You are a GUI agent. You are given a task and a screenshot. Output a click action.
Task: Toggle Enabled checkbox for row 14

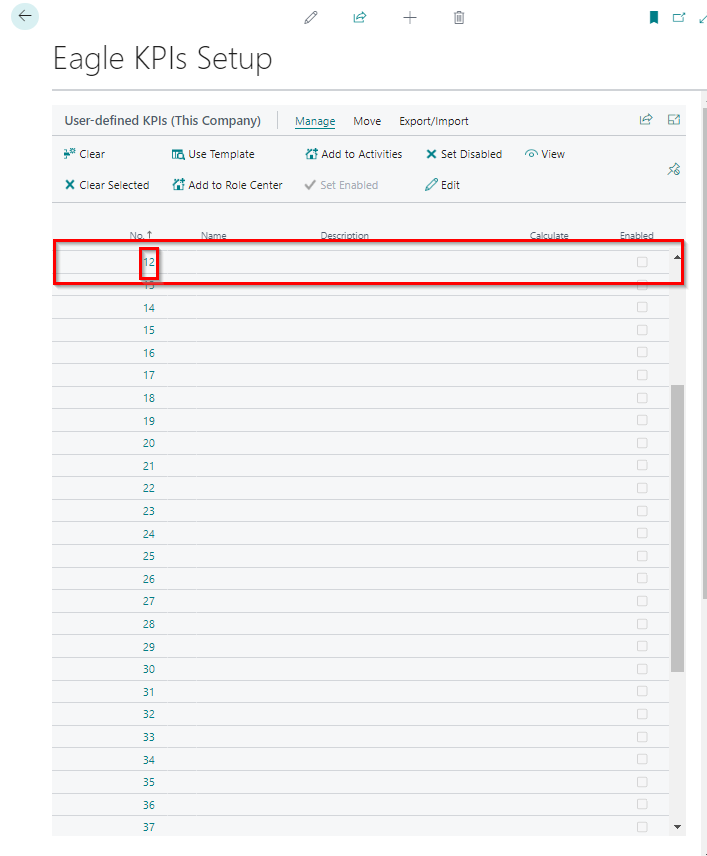tap(642, 307)
